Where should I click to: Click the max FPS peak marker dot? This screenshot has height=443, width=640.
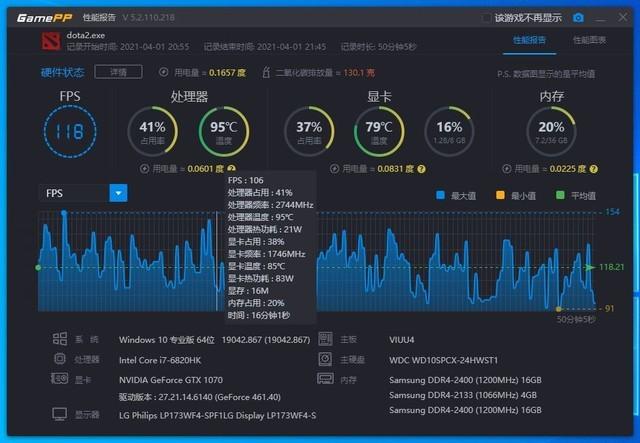(x=64, y=213)
